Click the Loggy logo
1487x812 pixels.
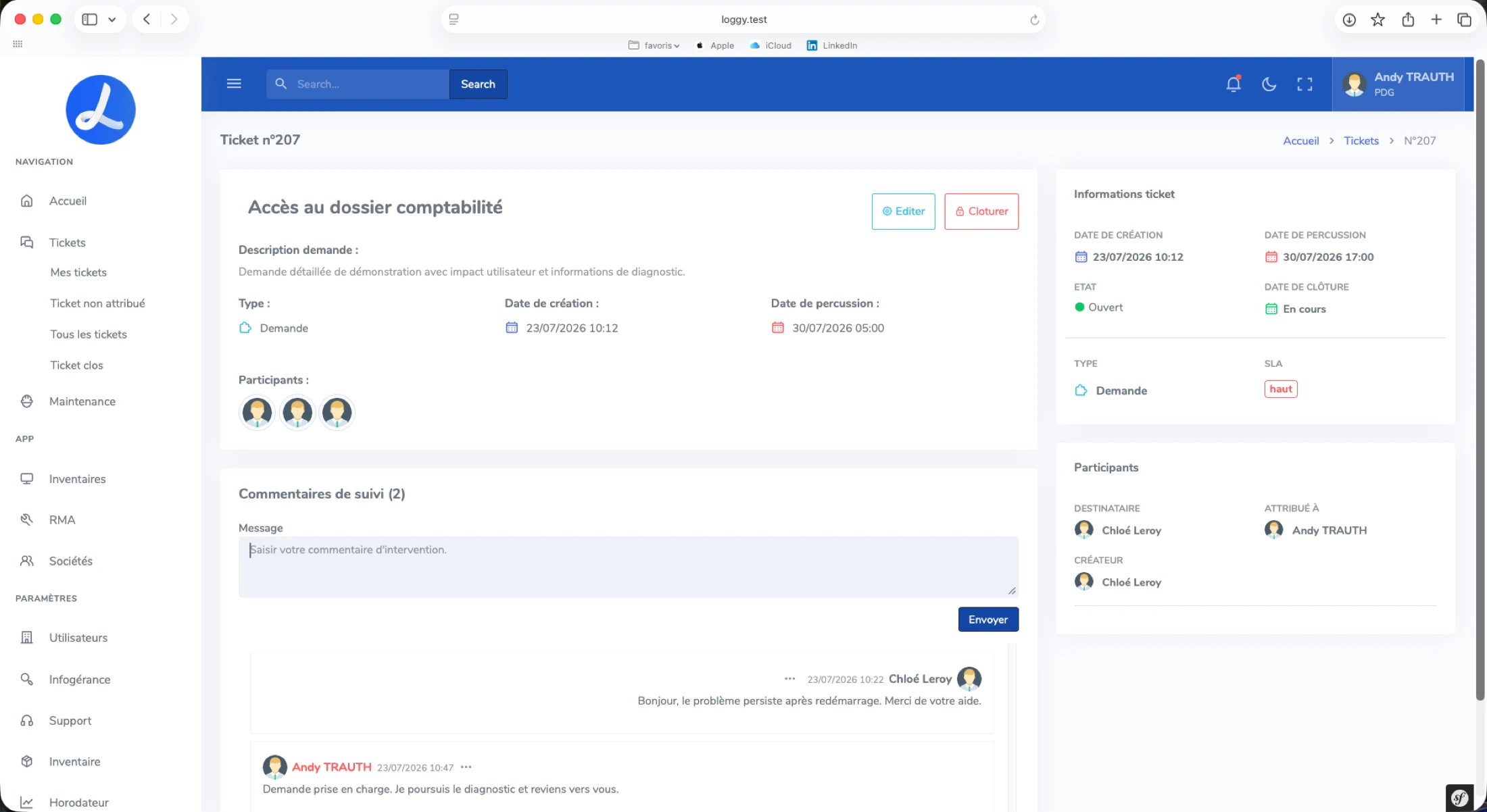pyautogui.click(x=101, y=109)
